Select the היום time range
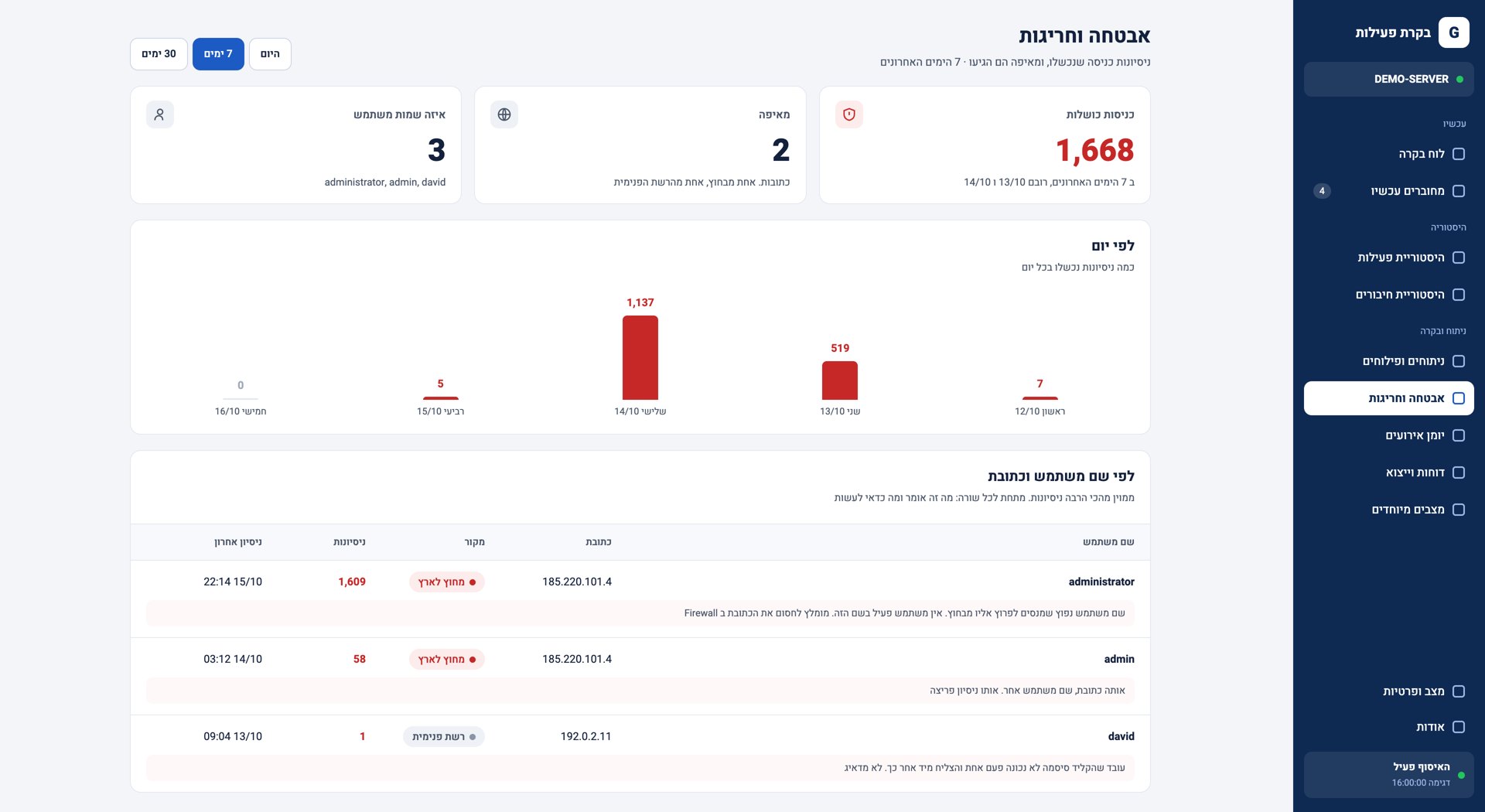 pyautogui.click(x=270, y=54)
